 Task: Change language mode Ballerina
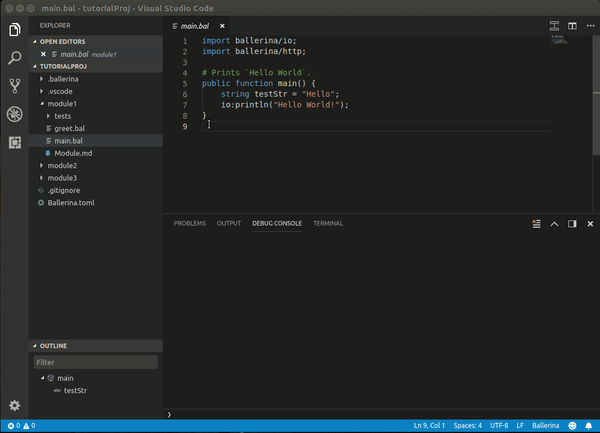[x=545, y=425]
